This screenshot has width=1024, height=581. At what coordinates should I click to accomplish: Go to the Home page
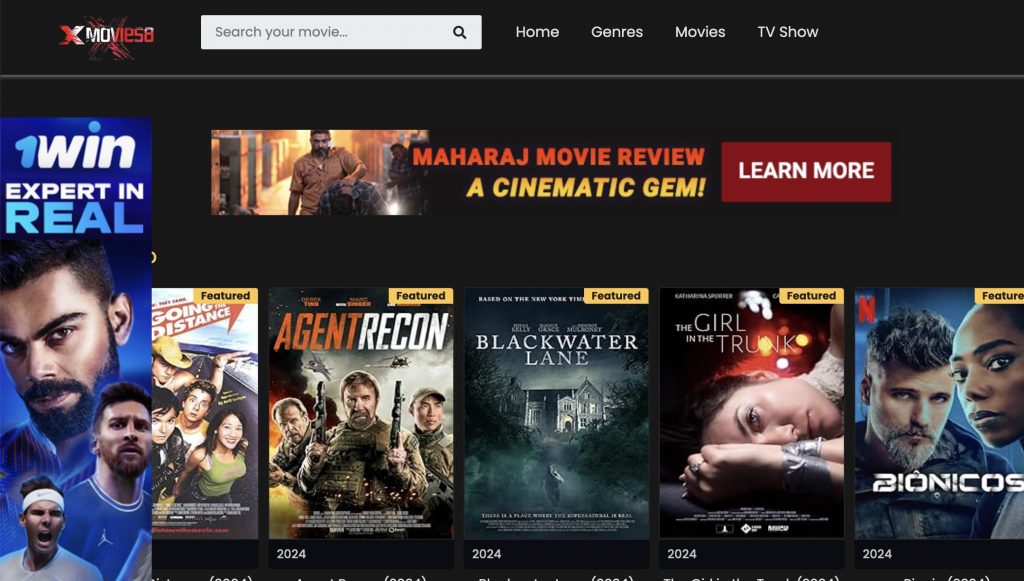pyautogui.click(x=537, y=32)
